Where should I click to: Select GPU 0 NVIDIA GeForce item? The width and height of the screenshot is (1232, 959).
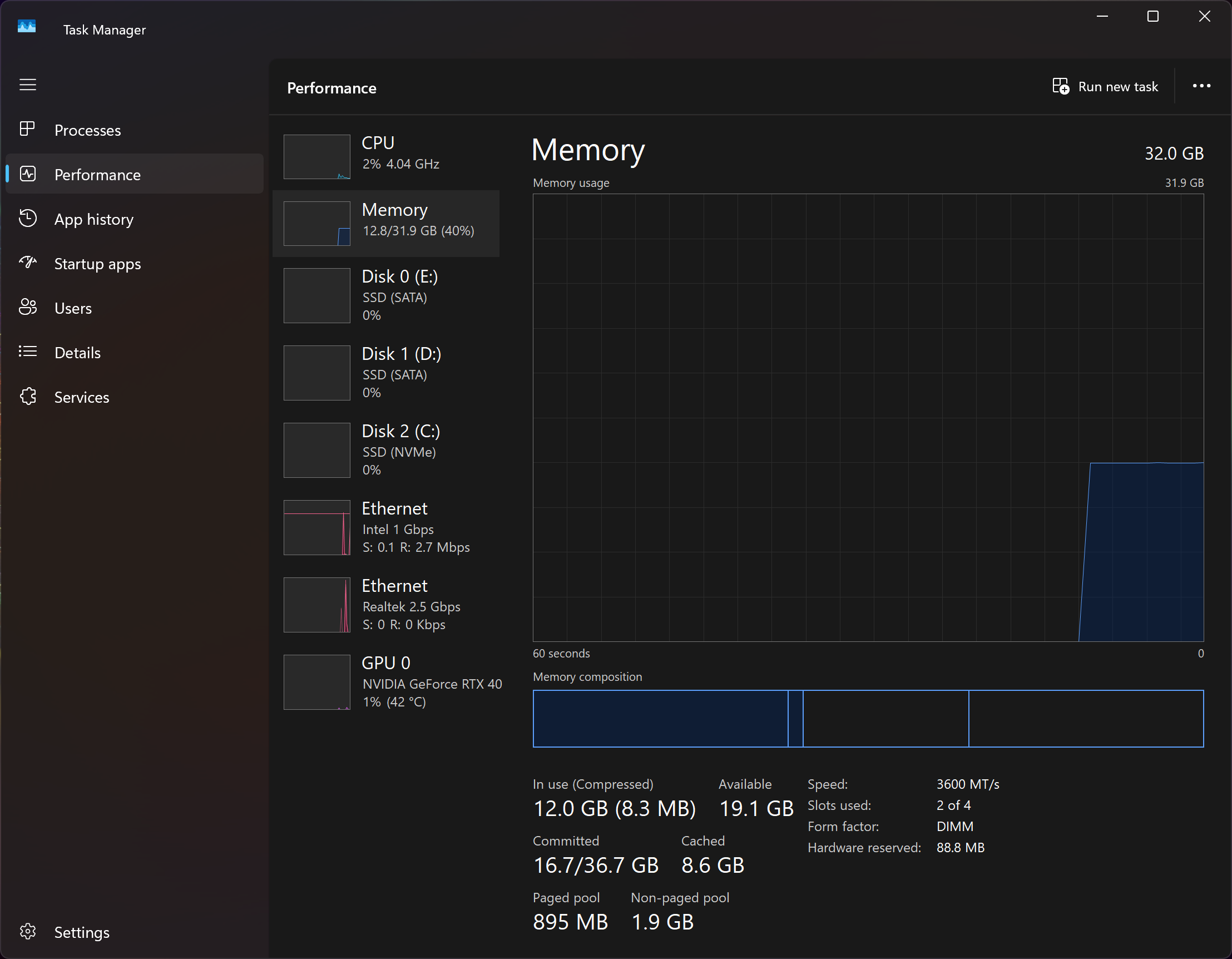(x=389, y=681)
